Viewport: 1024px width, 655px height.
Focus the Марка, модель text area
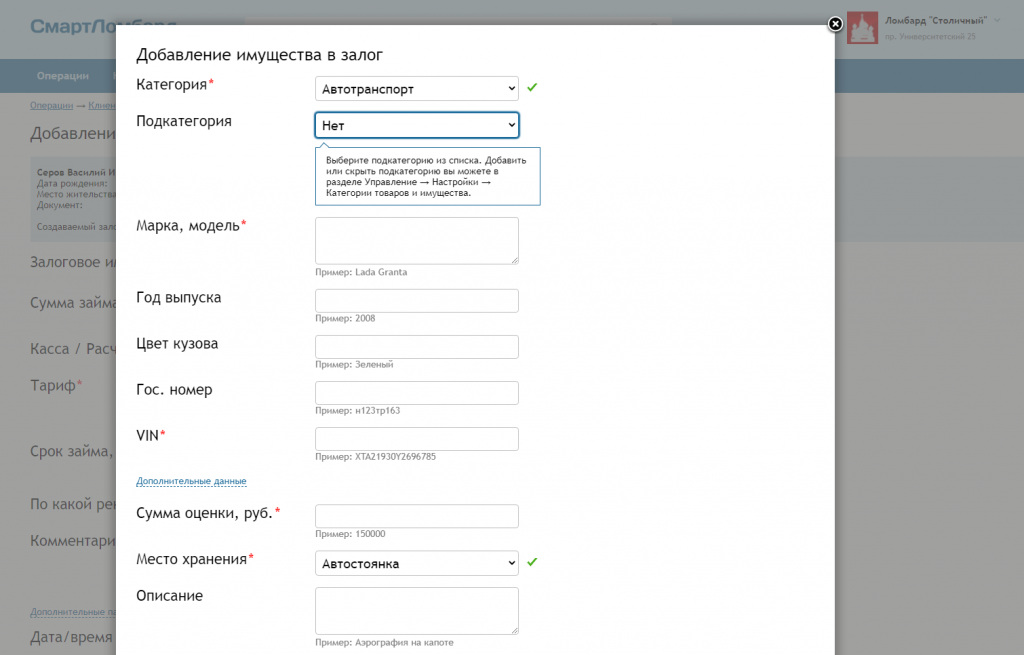point(416,240)
